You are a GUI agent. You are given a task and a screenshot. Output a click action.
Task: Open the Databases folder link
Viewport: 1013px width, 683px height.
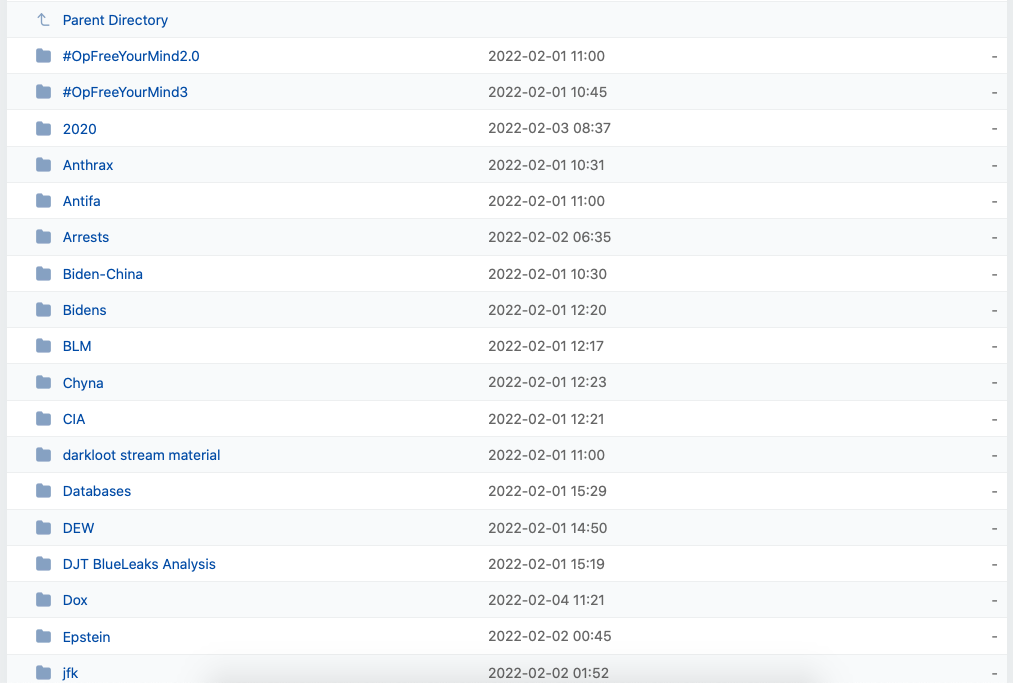97,492
